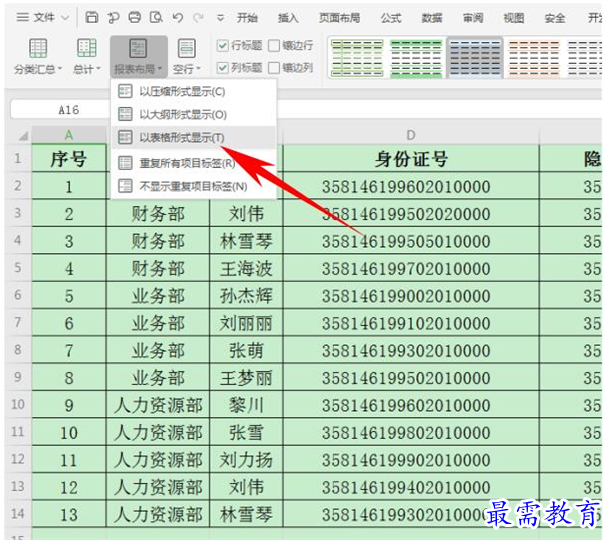Click the 刘丽丽 name cell
Viewport: 608px width, 545px height.
point(246,323)
